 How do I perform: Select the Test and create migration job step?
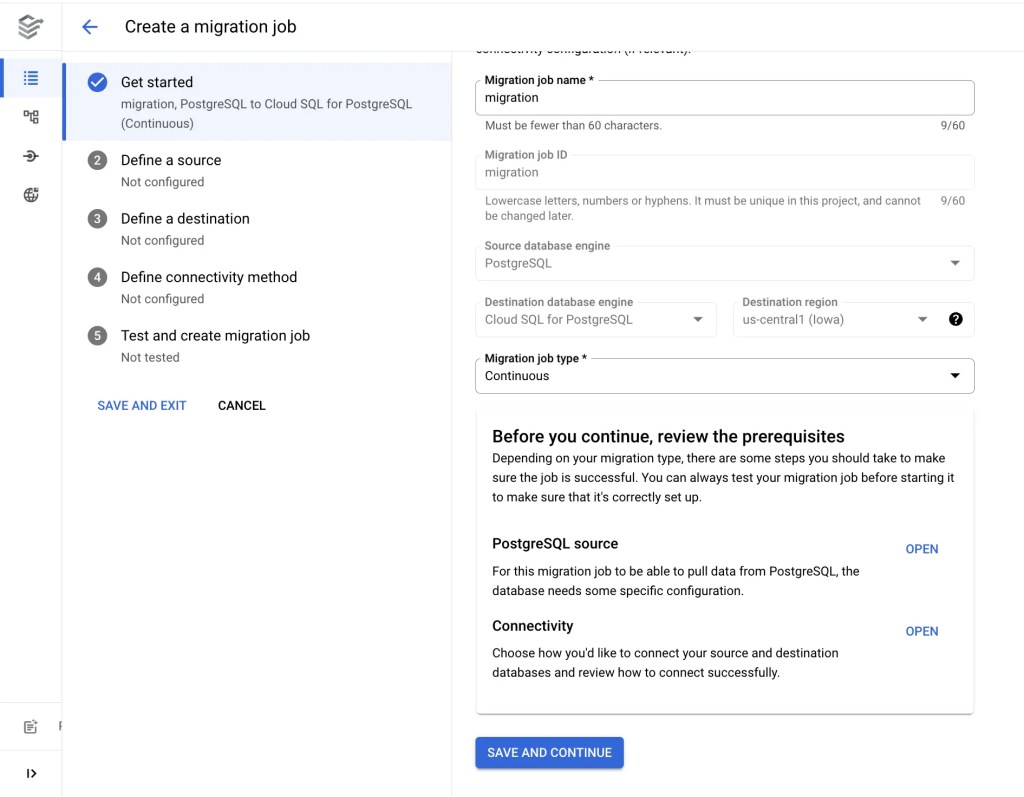coord(215,336)
